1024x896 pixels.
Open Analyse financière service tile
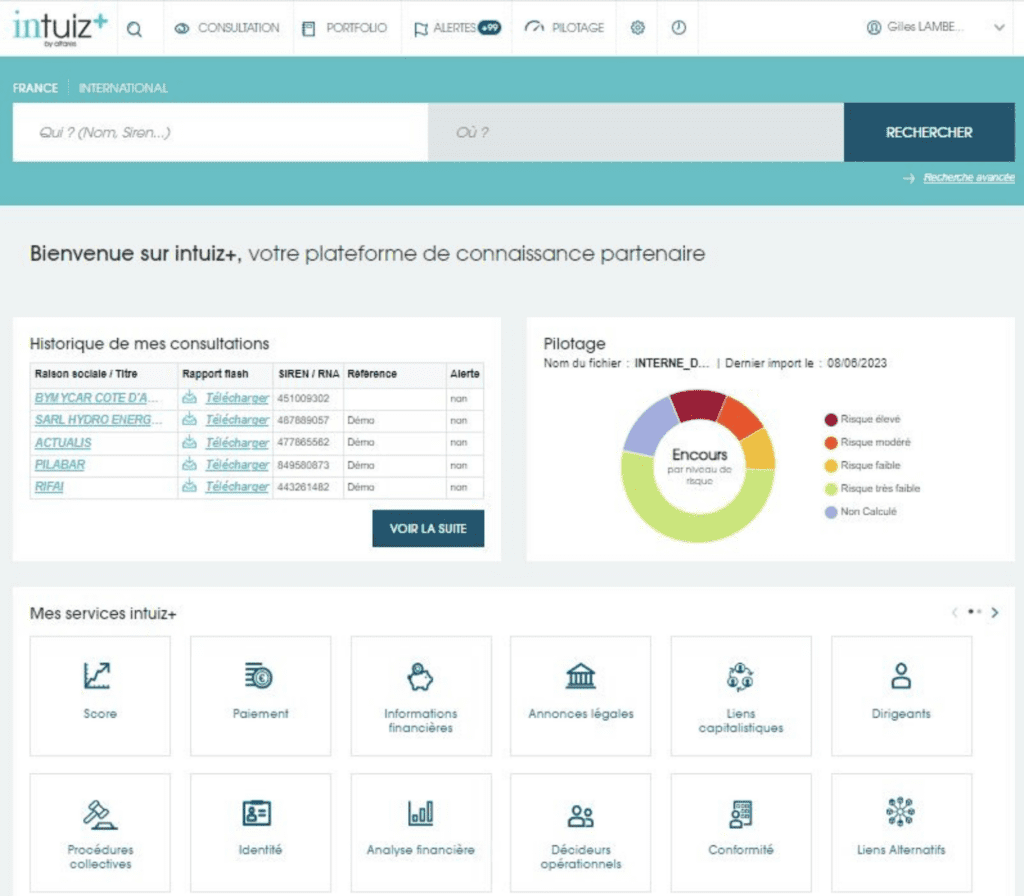(x=421, y=833)
